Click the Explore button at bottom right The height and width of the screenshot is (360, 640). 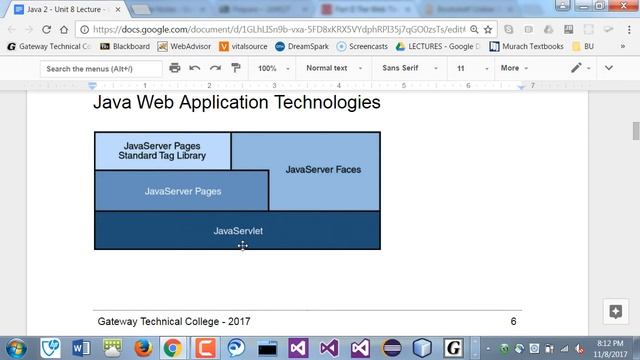616,312
